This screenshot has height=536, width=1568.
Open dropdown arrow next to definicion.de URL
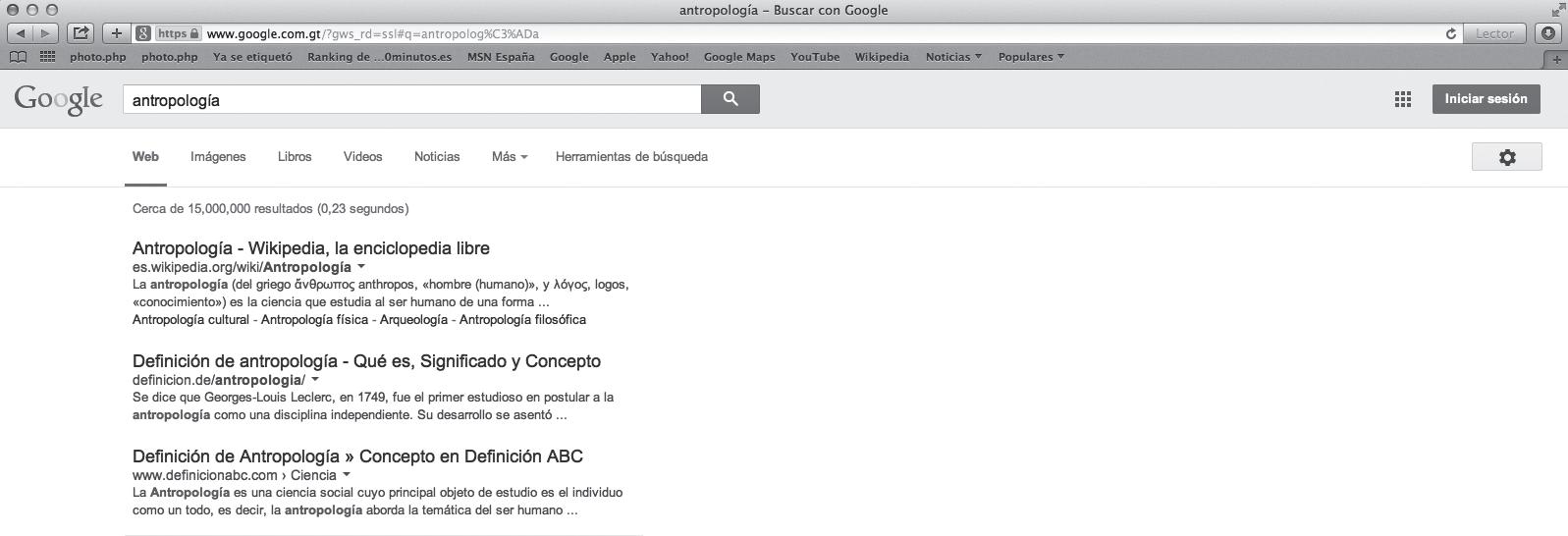pos(315,380)
